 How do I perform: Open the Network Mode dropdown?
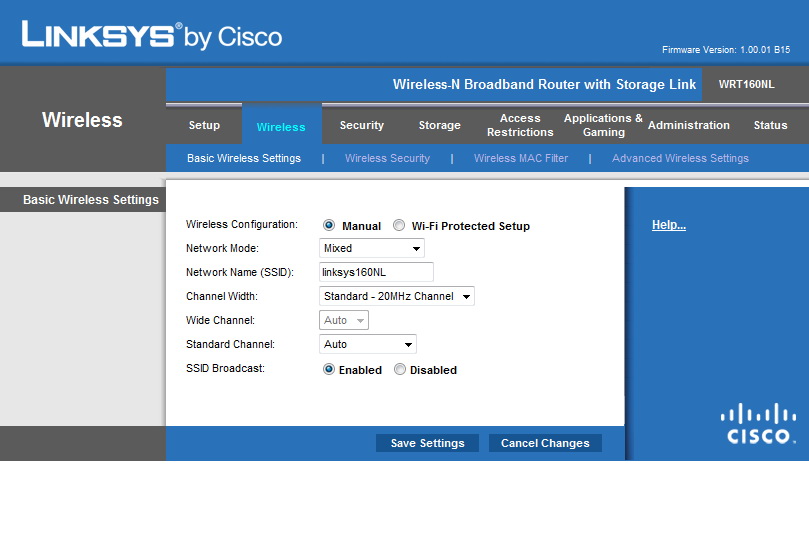click(x=372, y=248)
